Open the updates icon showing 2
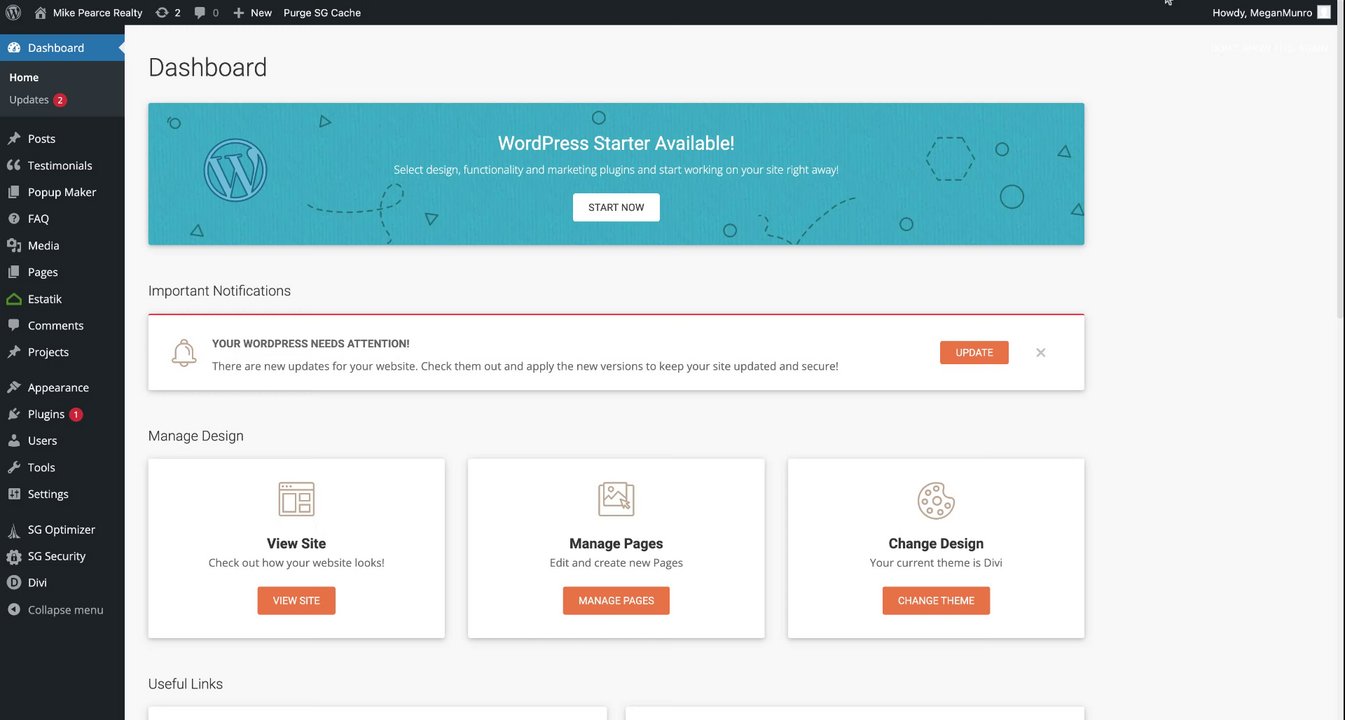The width and height of the screenshot is (1345, 720). pos(168,13)
